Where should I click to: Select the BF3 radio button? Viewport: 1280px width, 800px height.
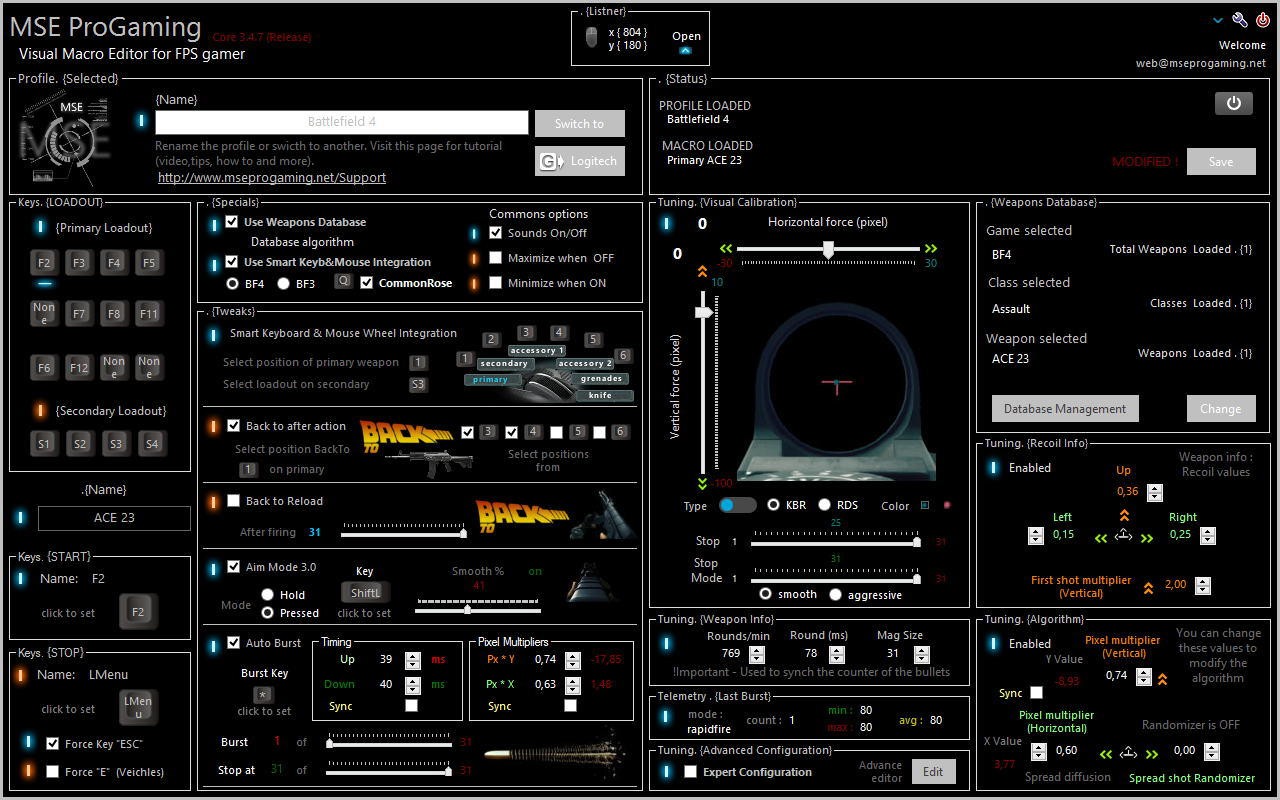[x=284, y=283]
